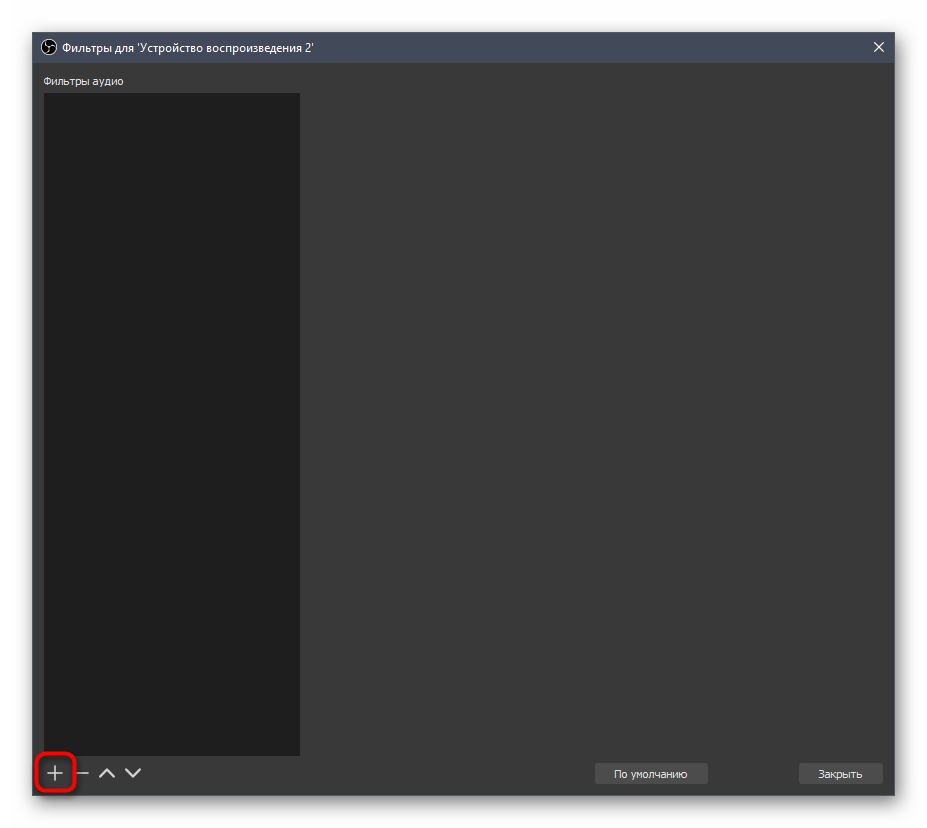Click the title 'Фильтры для Устройство воспроизведения 2'
Screen dimensions: 927x828
[x=188, y=47]
